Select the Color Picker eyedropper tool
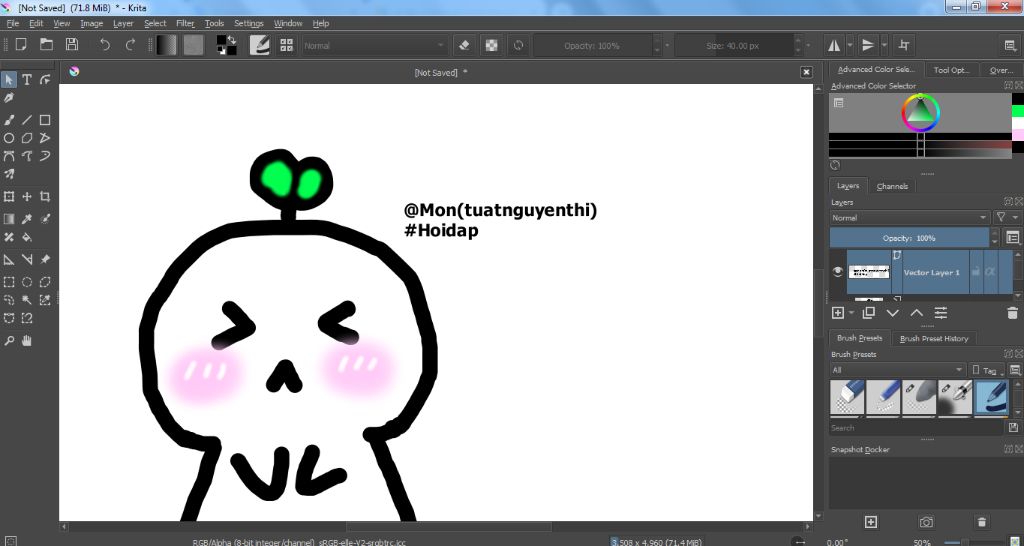Viewport: 1024px width, 546px height. click(27, 219)
